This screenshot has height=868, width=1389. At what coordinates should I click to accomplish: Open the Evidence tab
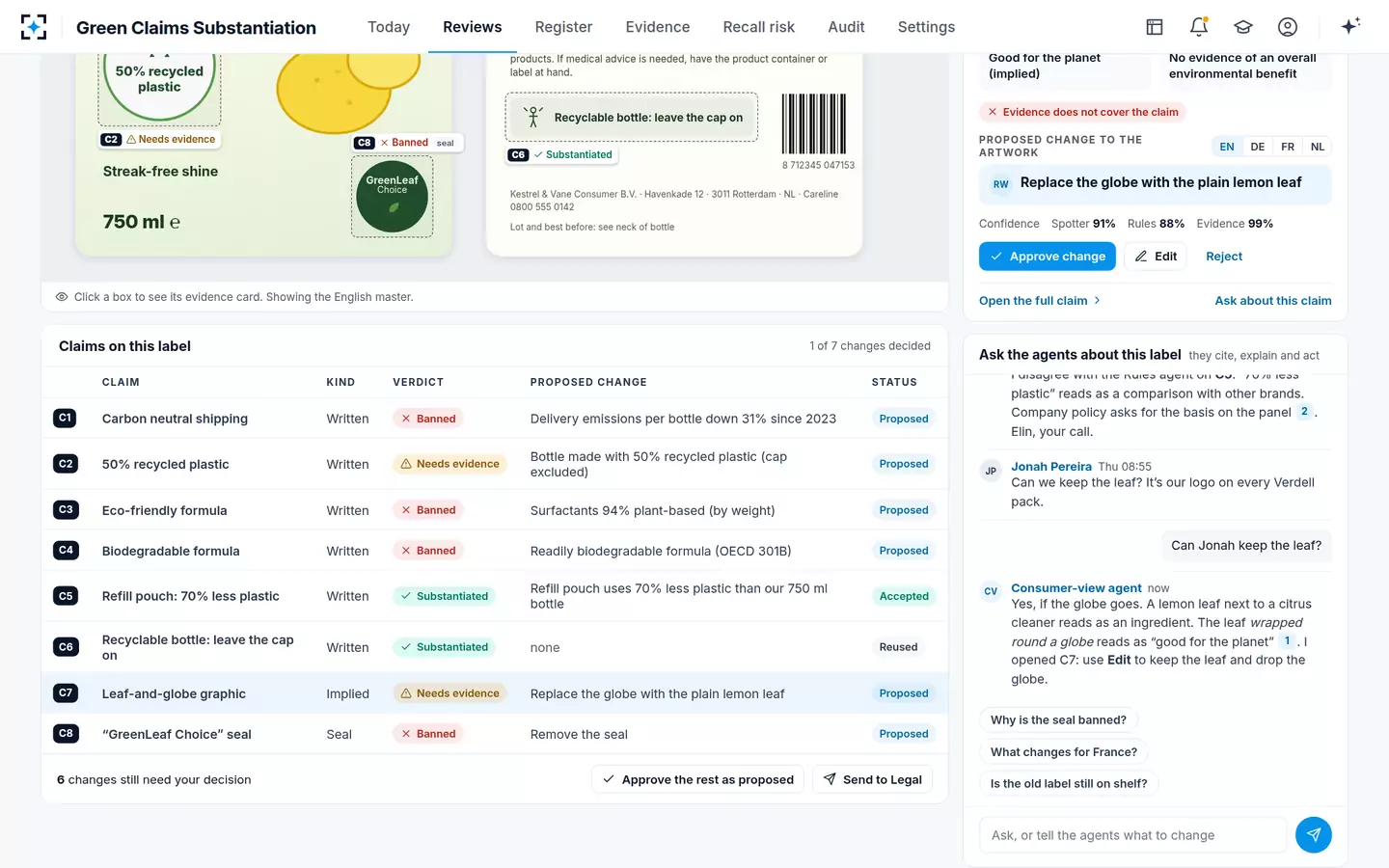(x=658, y=27)
